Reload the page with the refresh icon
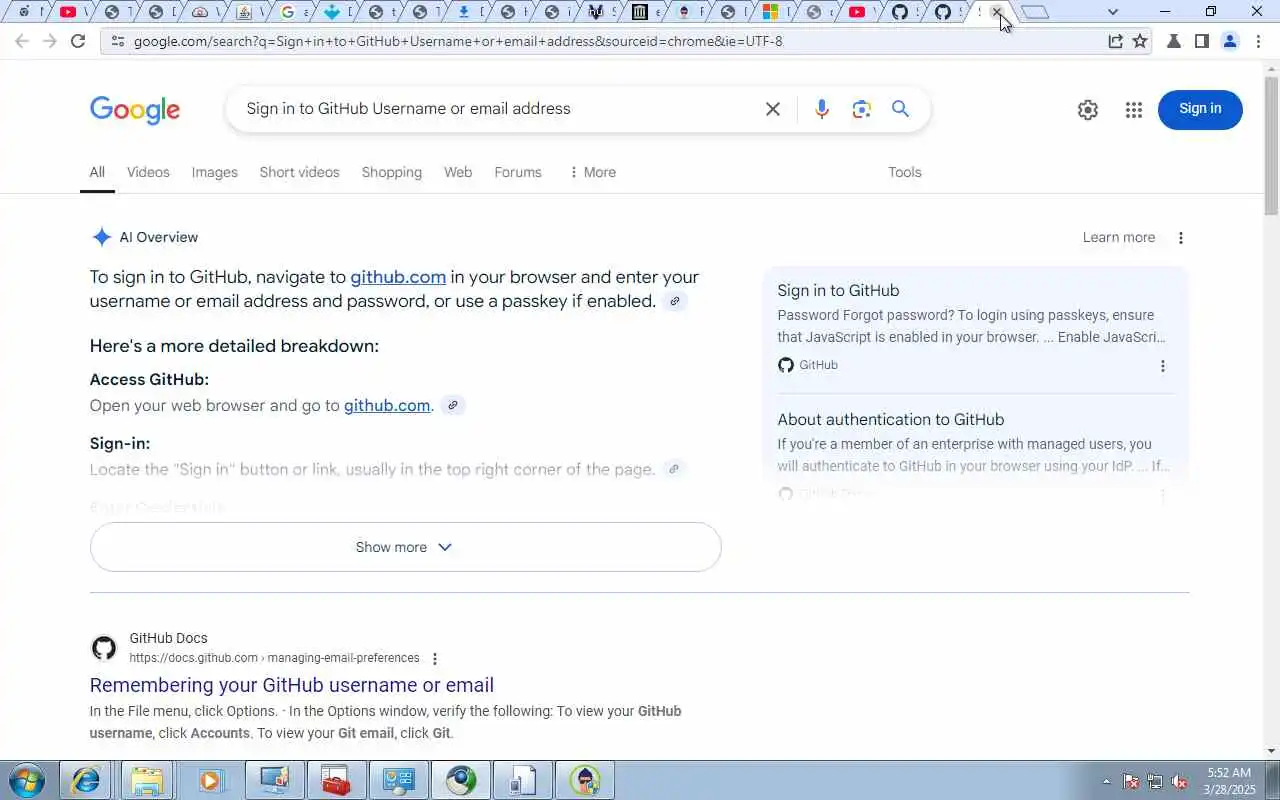This screenshot has width=1280, height=800. (78, 41)
